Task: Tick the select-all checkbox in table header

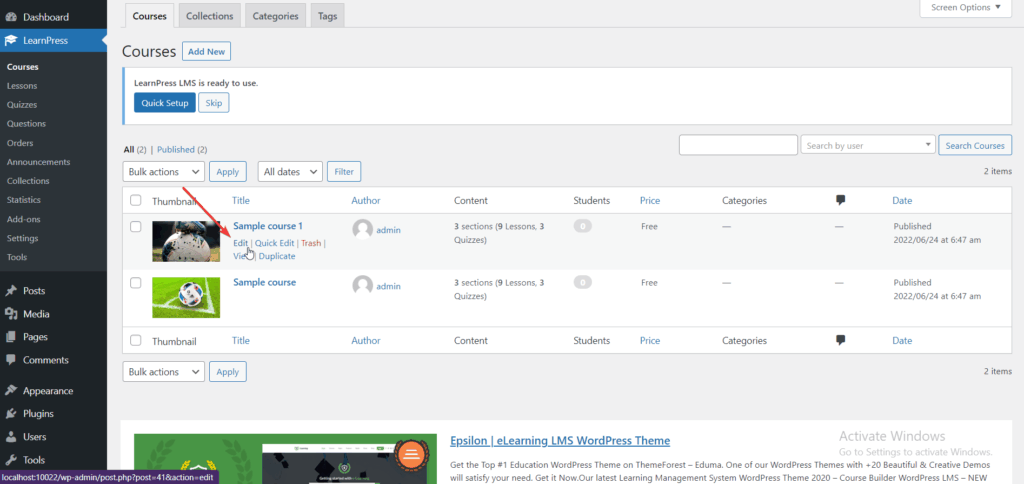Action: (x=135, y=201)
